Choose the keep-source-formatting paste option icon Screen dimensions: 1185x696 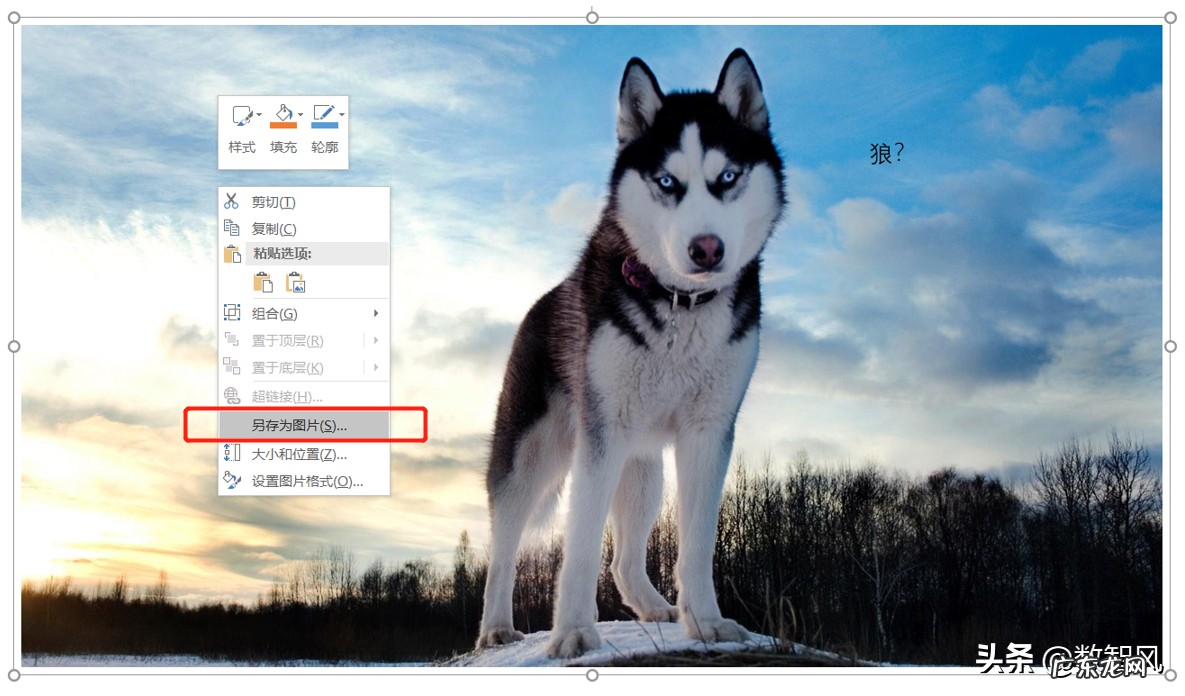[264, 282]
